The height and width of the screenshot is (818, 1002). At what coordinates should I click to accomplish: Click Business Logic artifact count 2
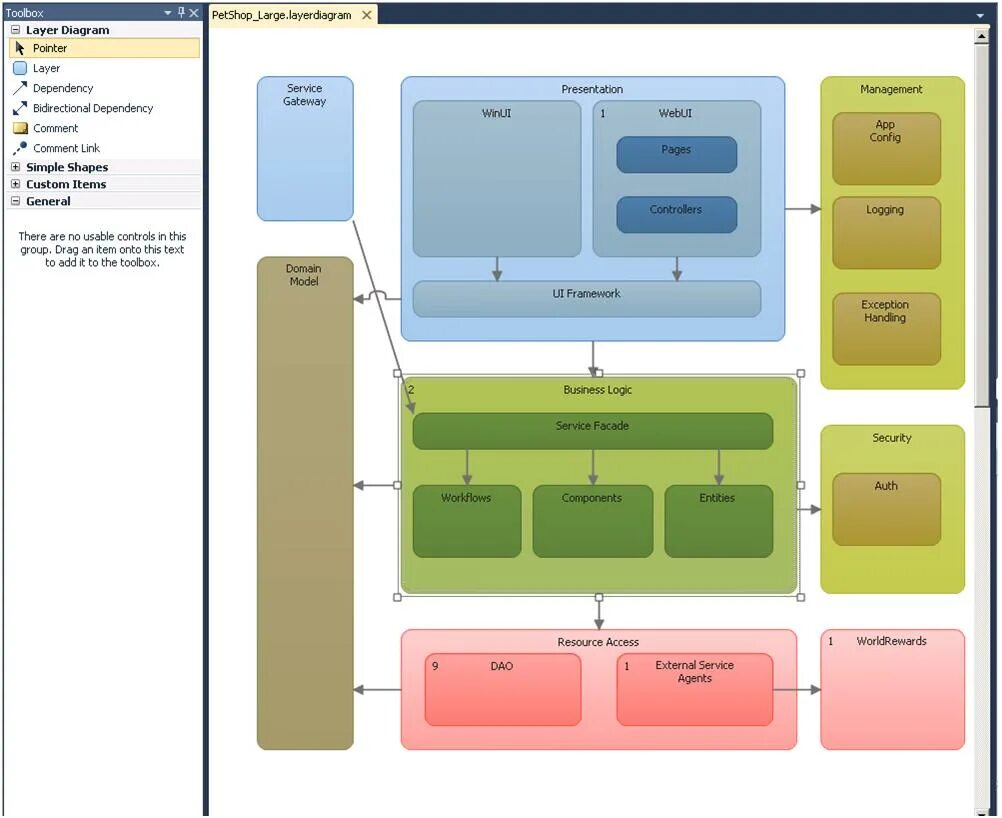(411, 389)
